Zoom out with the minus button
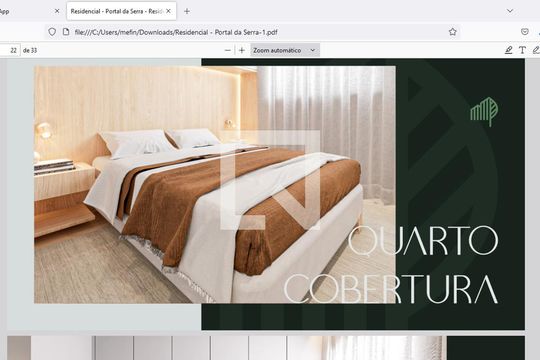Screen dimensions: 540x360 (x=228, y=50)
